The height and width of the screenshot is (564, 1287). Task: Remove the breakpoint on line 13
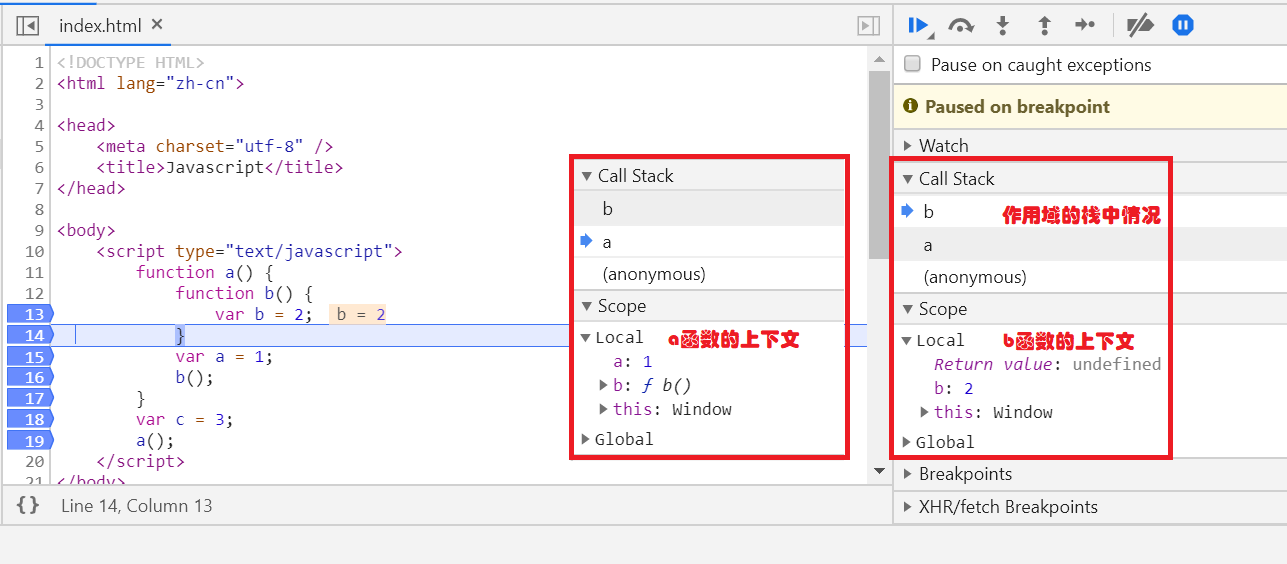tap(29, 314)
